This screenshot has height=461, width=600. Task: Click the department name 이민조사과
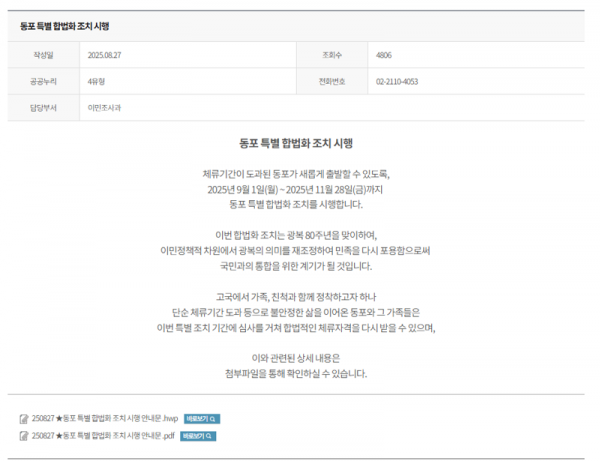[105, 106]
